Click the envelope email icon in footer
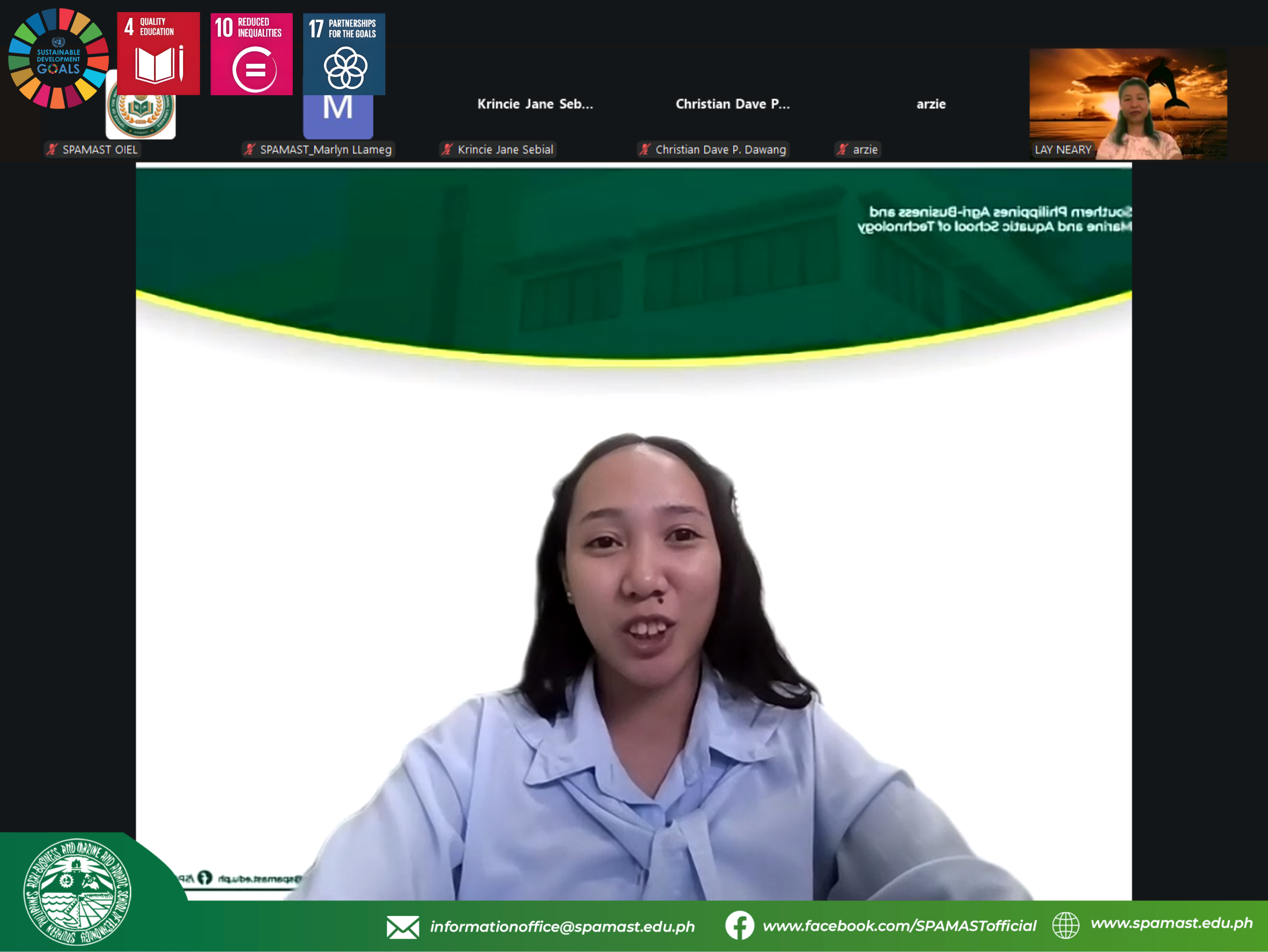Image resolution: width=1268 pixels, height=952 pixels. (x=402, y=927)
